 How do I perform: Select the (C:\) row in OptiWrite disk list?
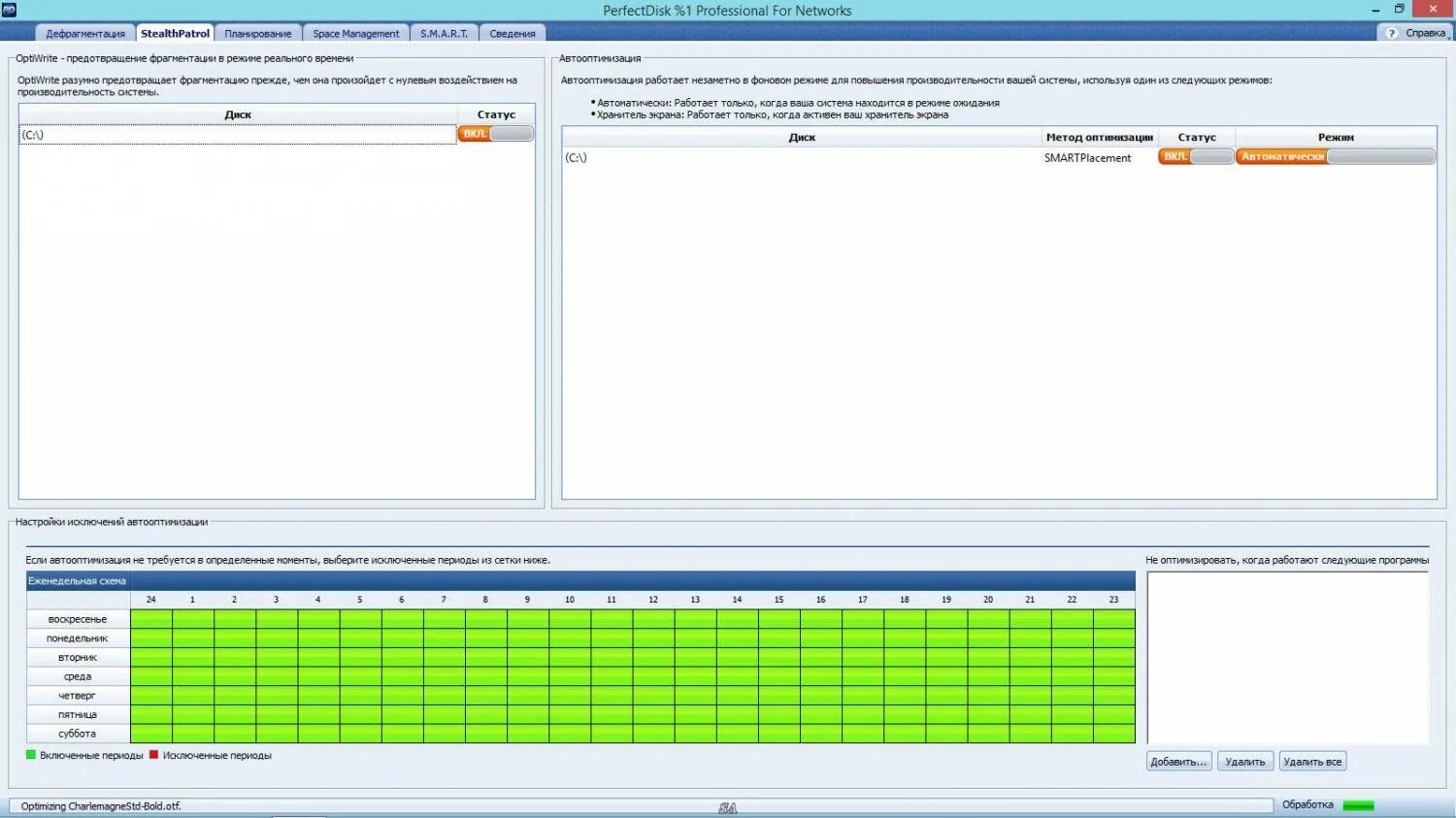click(238, 135)
